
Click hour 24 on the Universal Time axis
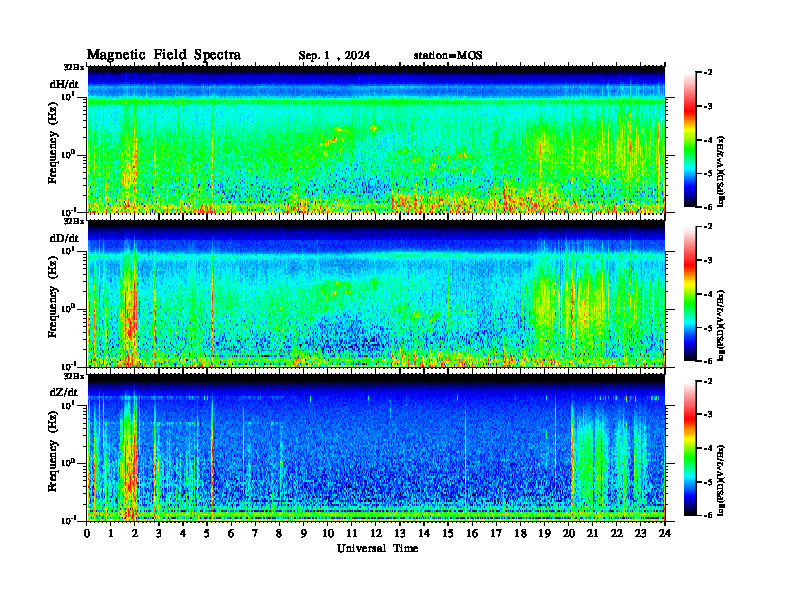coord(665,533)
